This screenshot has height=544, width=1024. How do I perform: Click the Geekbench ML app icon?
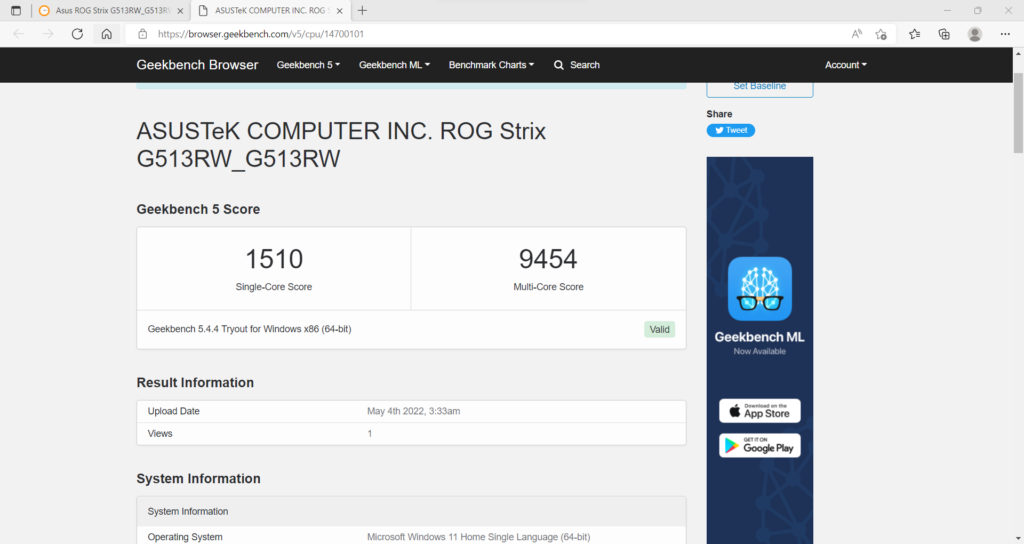(x=760, y=289)
